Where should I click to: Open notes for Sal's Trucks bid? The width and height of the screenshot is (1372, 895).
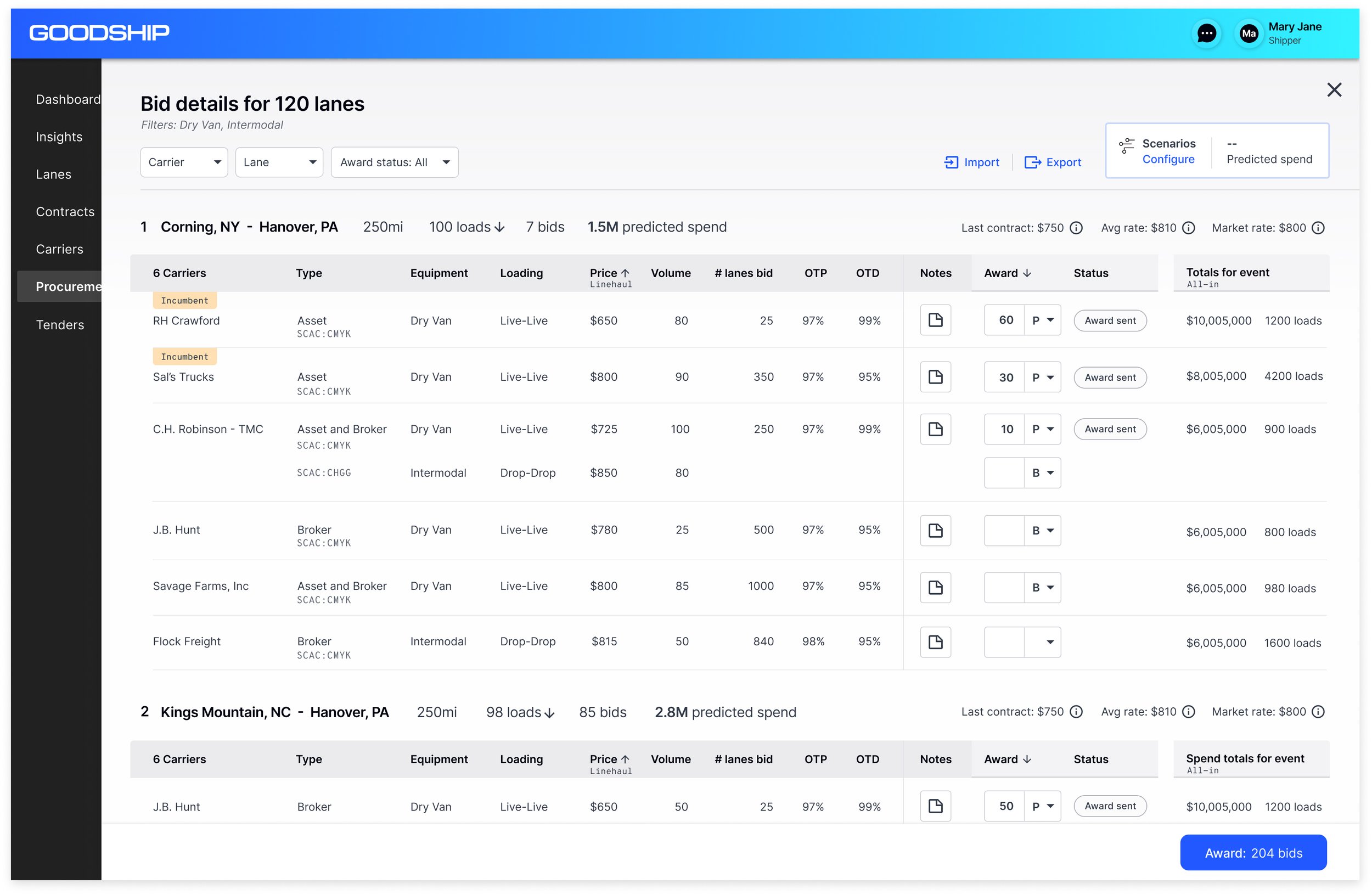pos(935,377)
